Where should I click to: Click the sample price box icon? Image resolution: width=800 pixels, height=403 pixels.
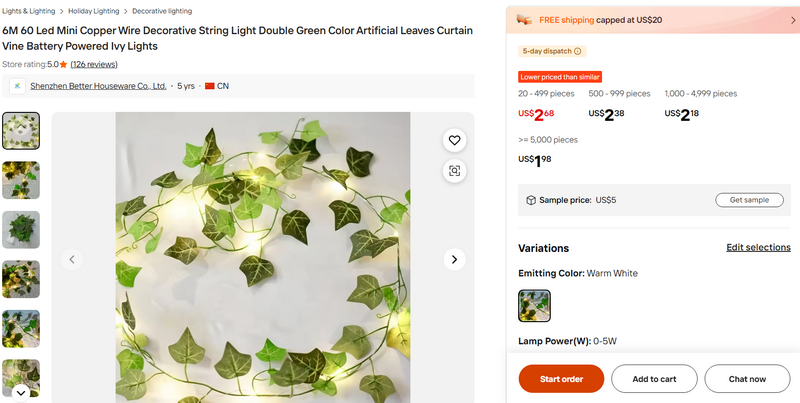tap(531, 200)
